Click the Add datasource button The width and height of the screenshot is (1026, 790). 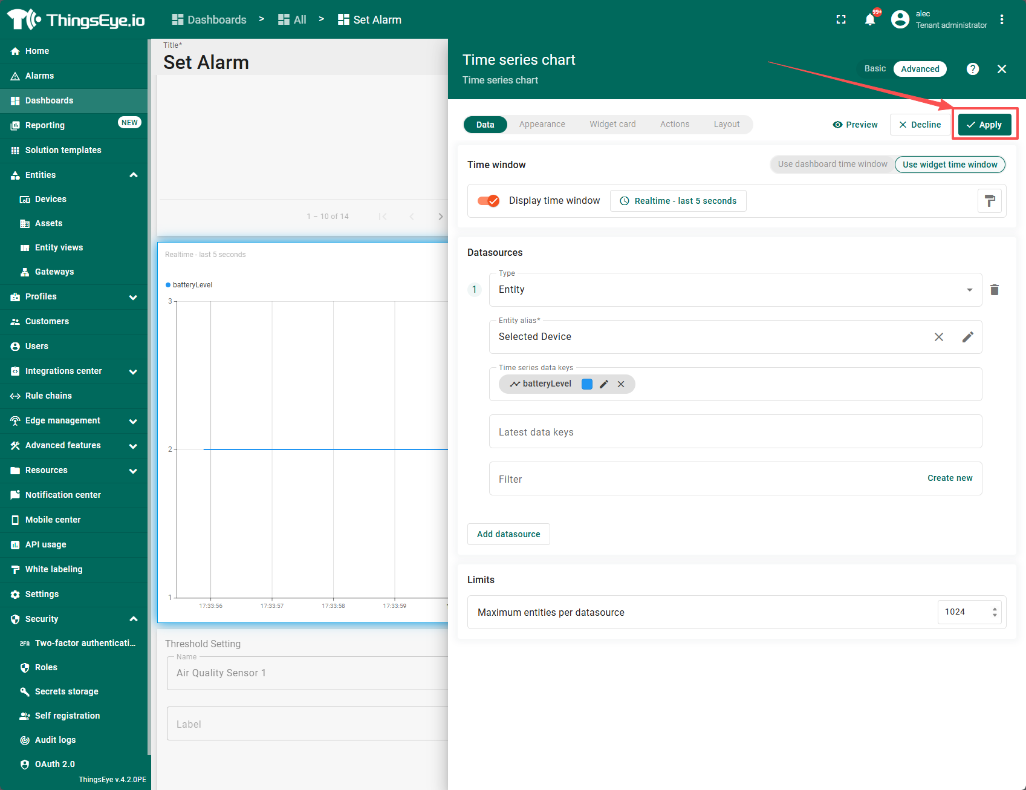508,534
